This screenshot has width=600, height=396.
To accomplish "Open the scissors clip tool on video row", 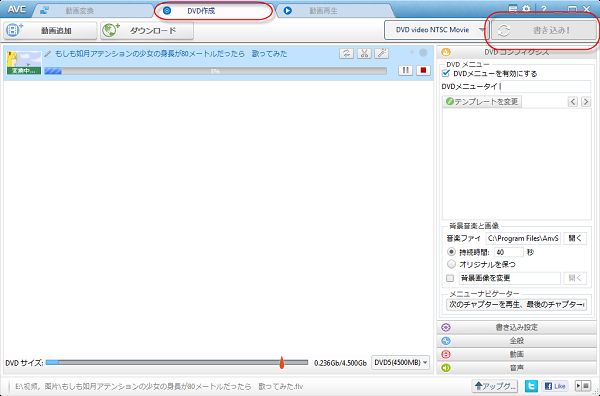I will 364,54.
